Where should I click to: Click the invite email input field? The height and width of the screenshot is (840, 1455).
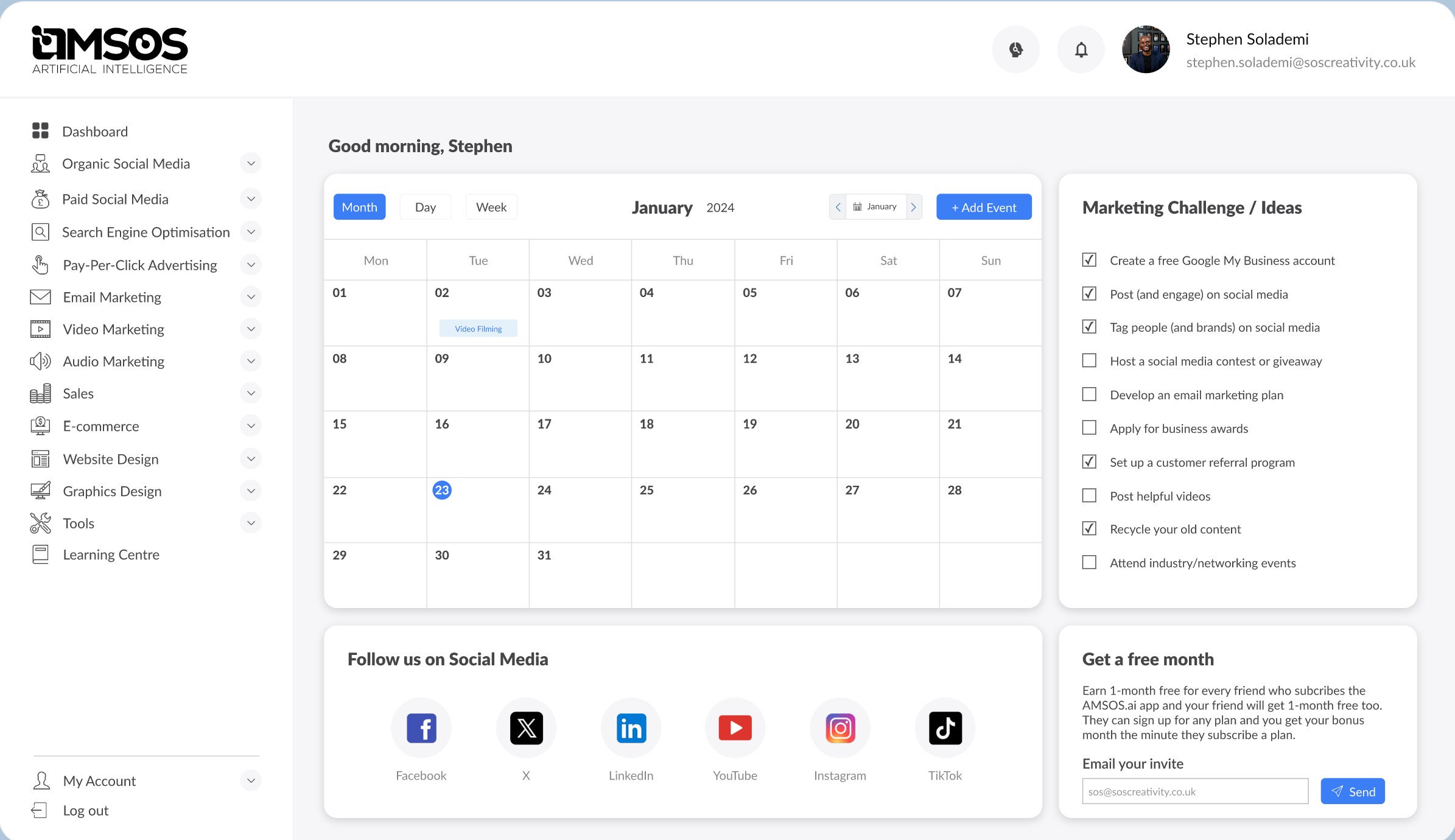click(x=1194, y=791)
